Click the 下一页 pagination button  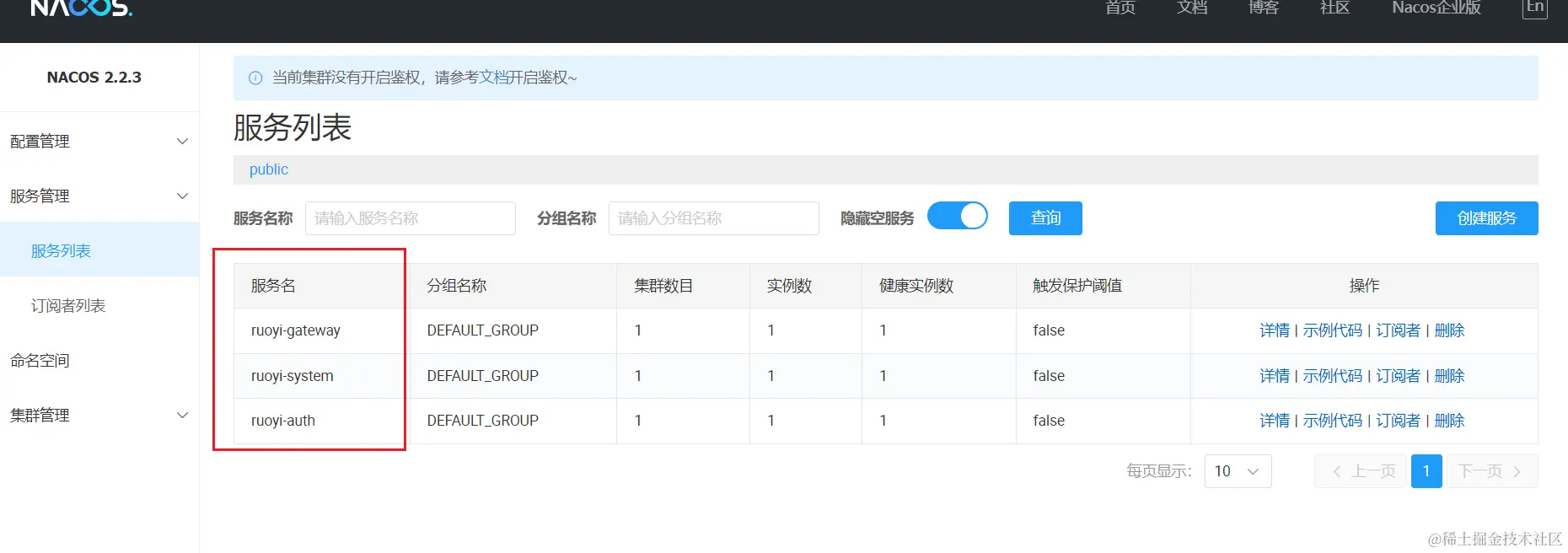pos(1492,471)
